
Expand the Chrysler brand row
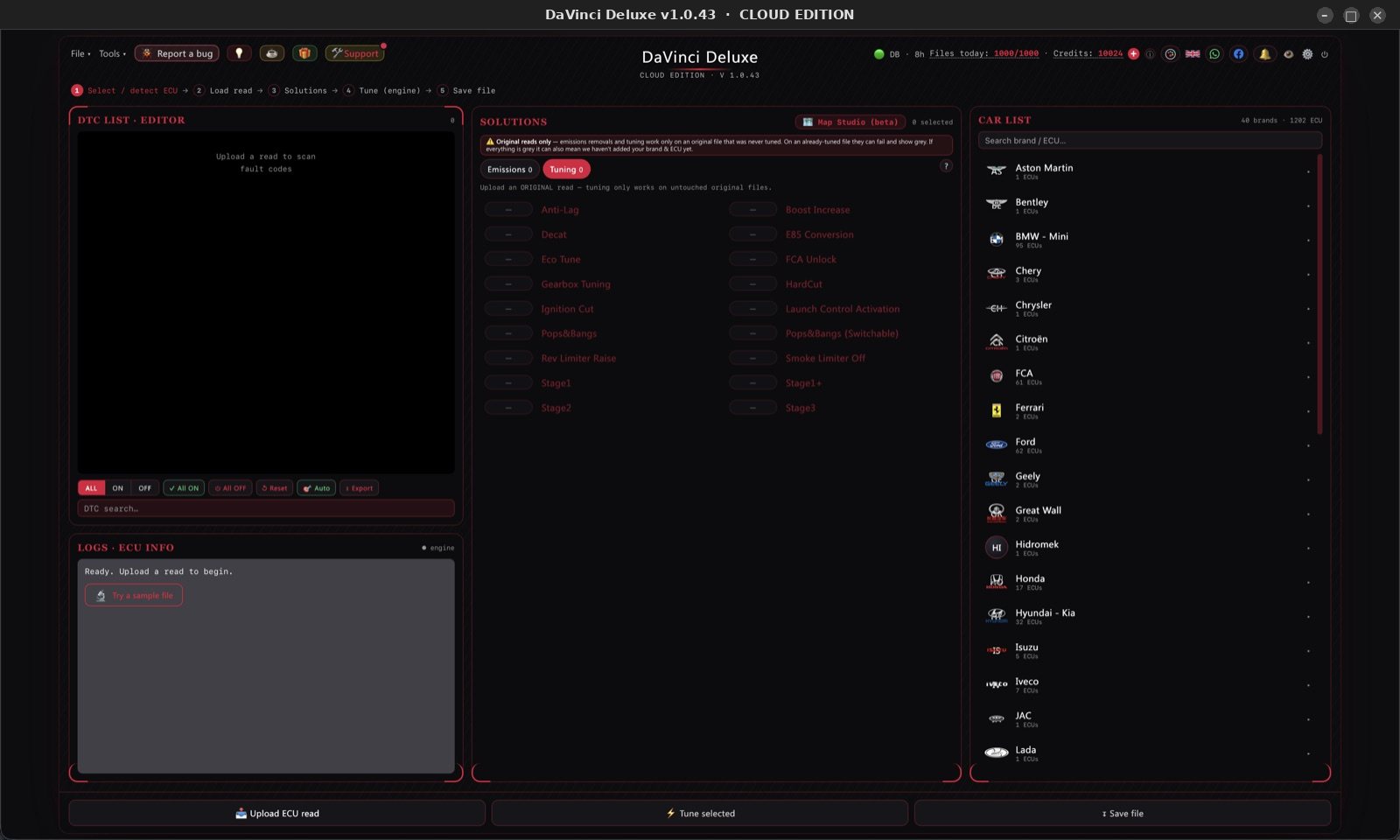pos(1147,308)
